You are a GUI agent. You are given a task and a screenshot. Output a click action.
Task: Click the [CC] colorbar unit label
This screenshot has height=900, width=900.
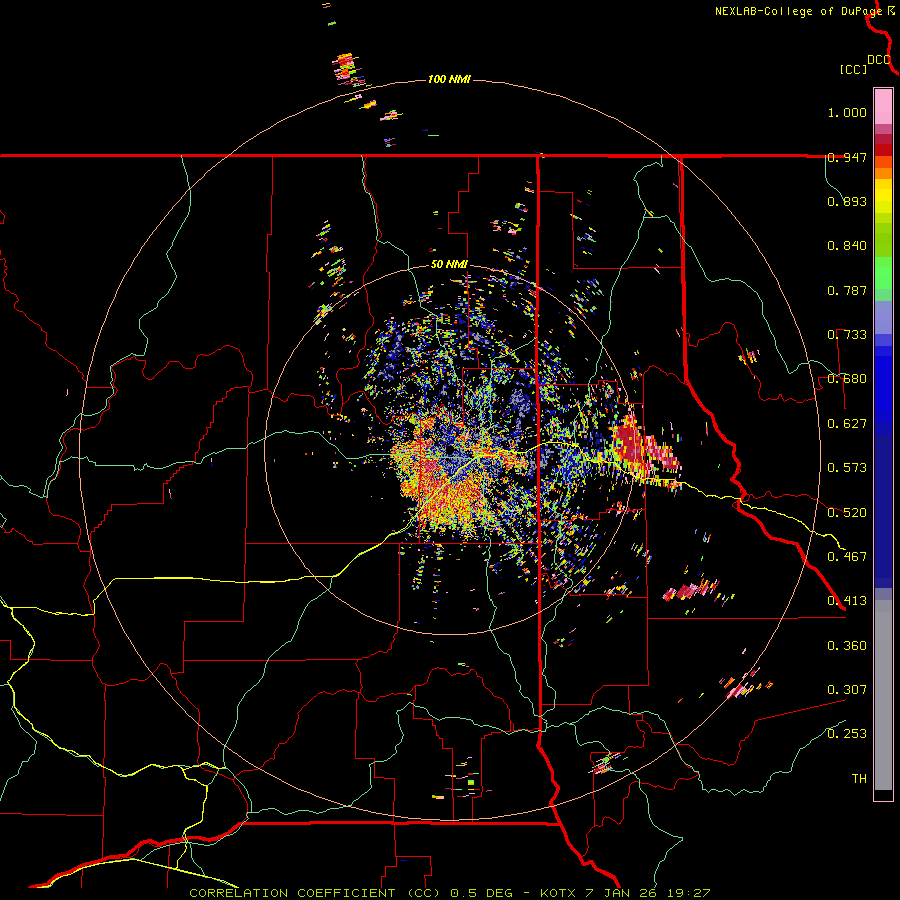click(853, 69)
